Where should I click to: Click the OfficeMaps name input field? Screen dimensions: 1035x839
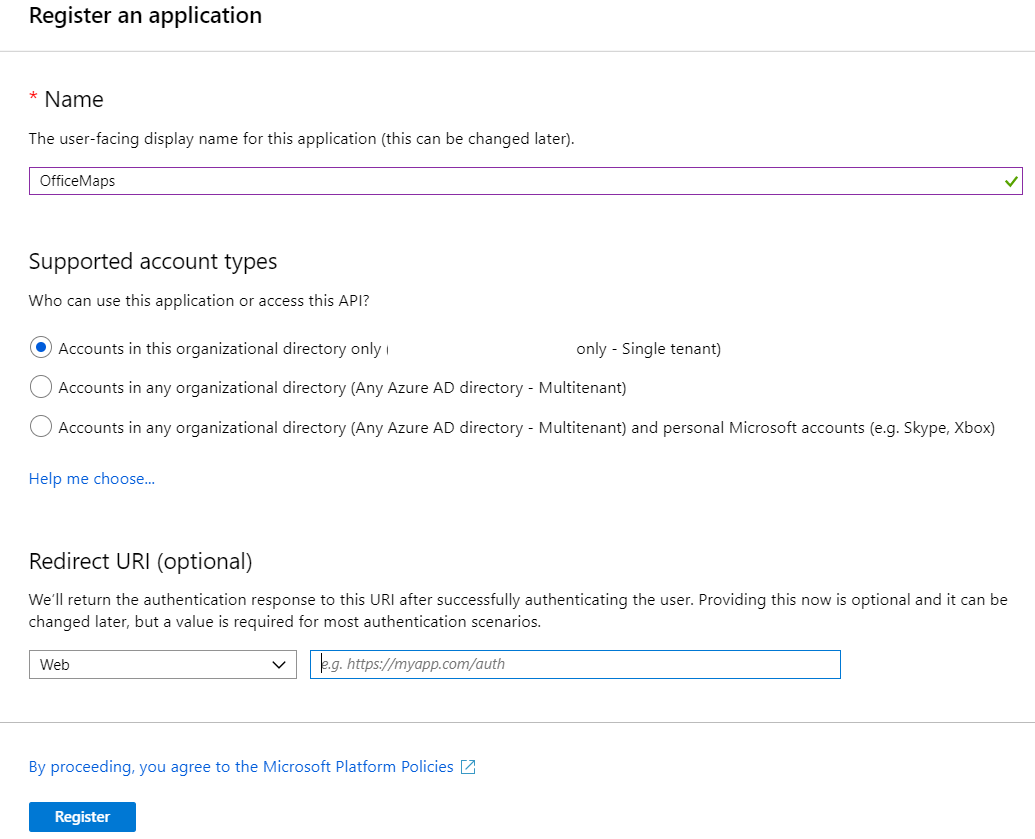(500, 181)
